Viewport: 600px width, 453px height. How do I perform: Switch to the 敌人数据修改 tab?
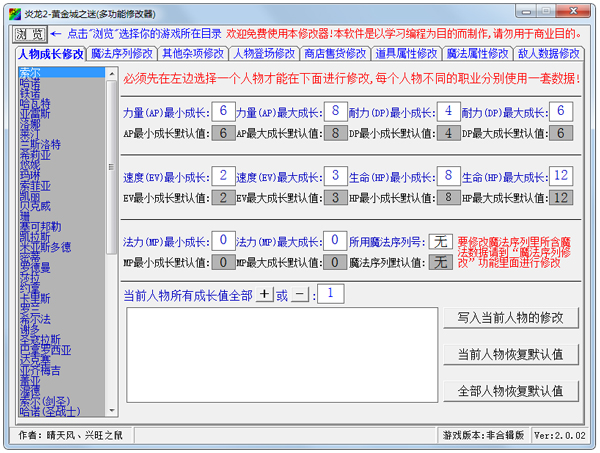pos(549,54)
